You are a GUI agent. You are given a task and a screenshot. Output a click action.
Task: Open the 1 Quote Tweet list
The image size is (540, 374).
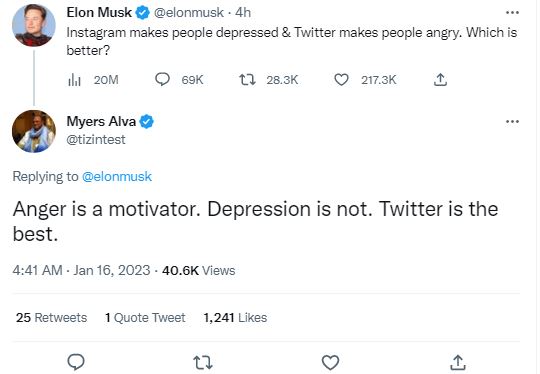[145, 318]
